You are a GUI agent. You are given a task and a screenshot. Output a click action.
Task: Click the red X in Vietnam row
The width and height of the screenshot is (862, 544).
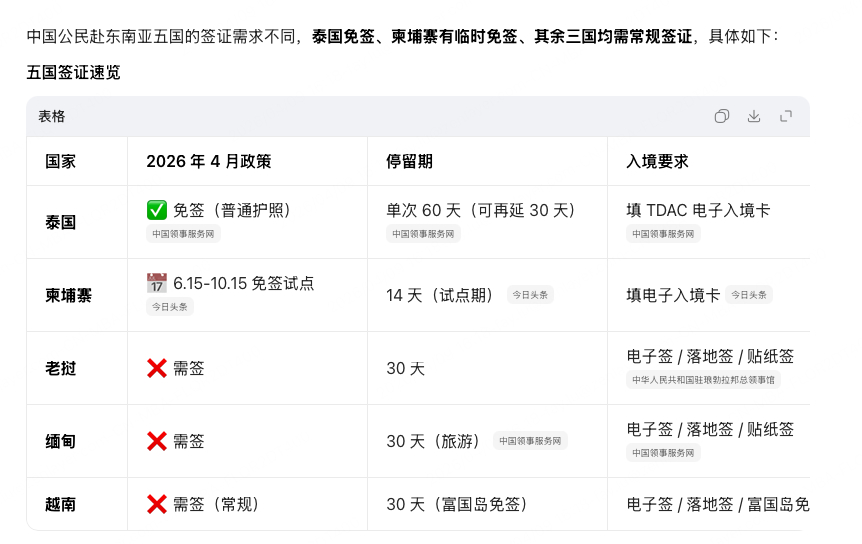(x=157, y=504)
